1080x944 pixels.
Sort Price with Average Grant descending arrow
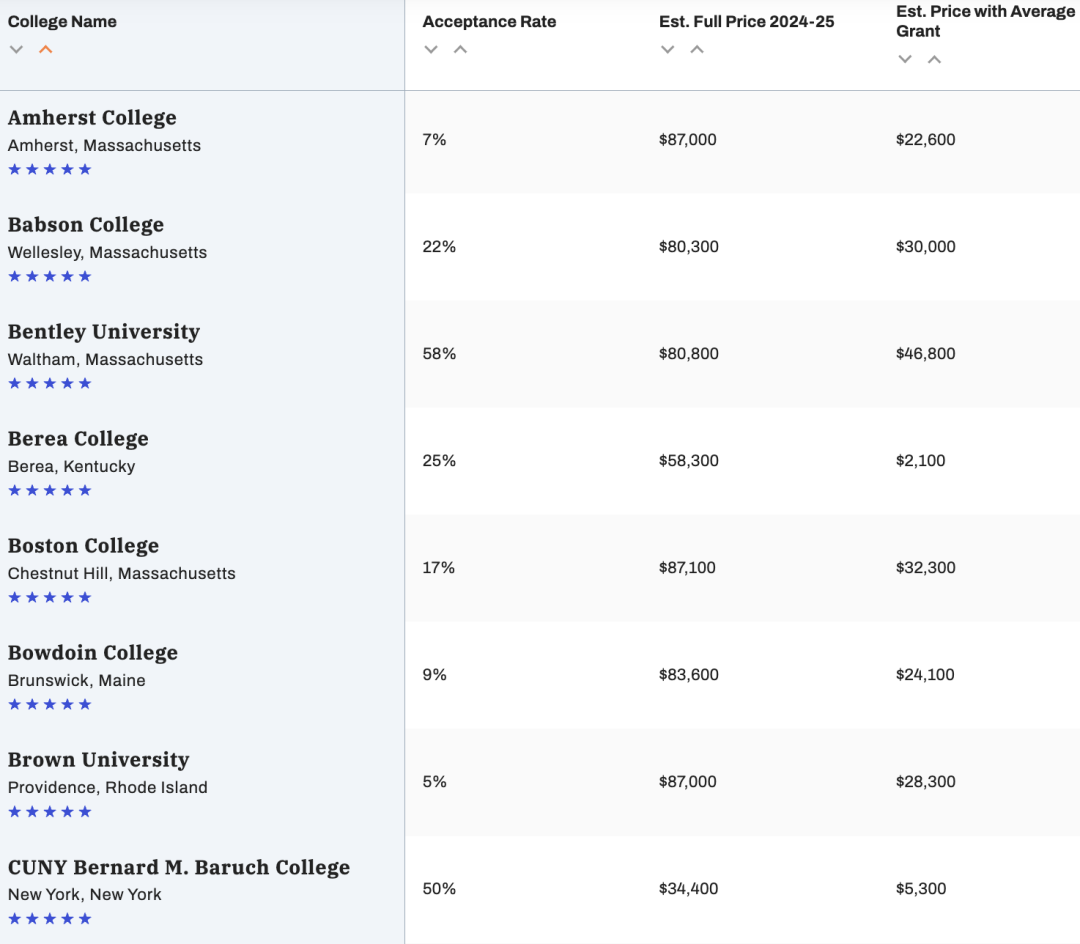[x=905, y=59]
